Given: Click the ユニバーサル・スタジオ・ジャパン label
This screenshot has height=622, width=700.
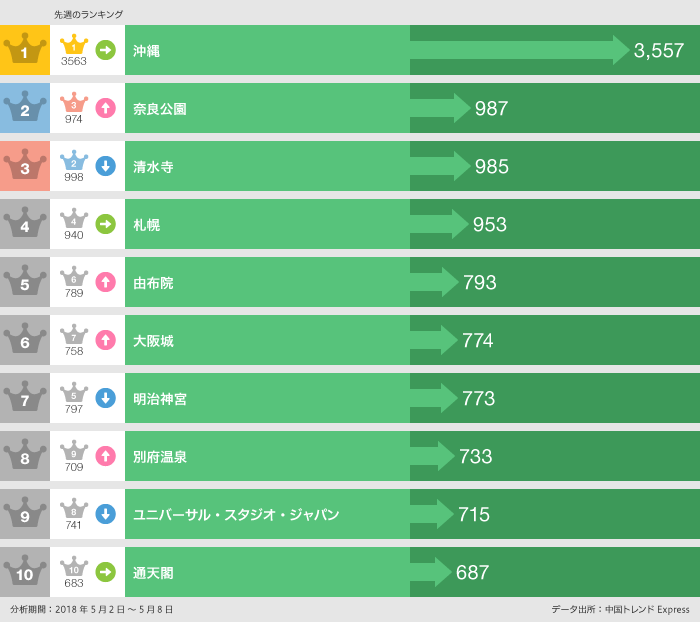Looking at the screenshot, I should 236,515.
